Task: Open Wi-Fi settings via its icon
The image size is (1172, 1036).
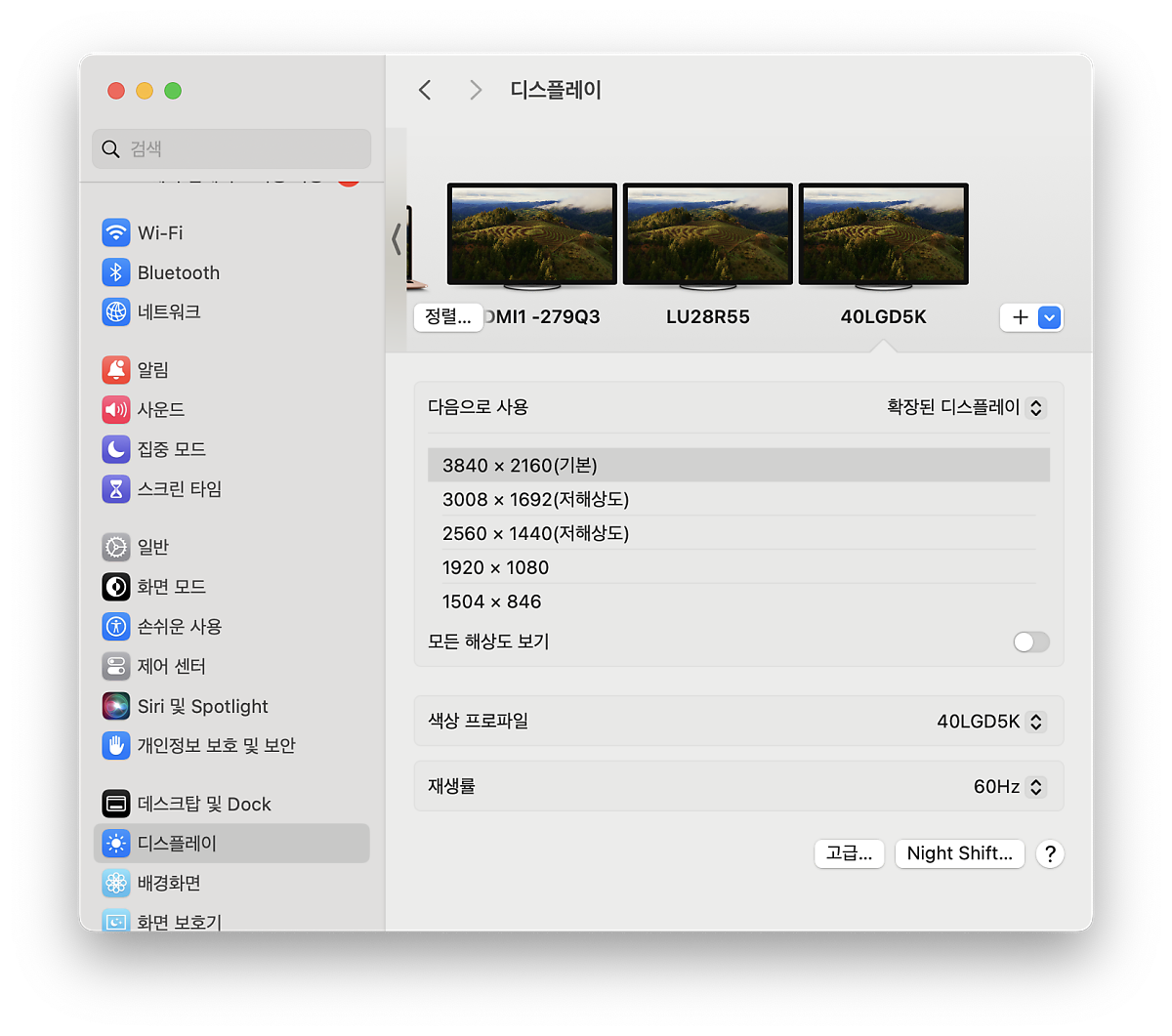Action: click(x=116, y=232)
